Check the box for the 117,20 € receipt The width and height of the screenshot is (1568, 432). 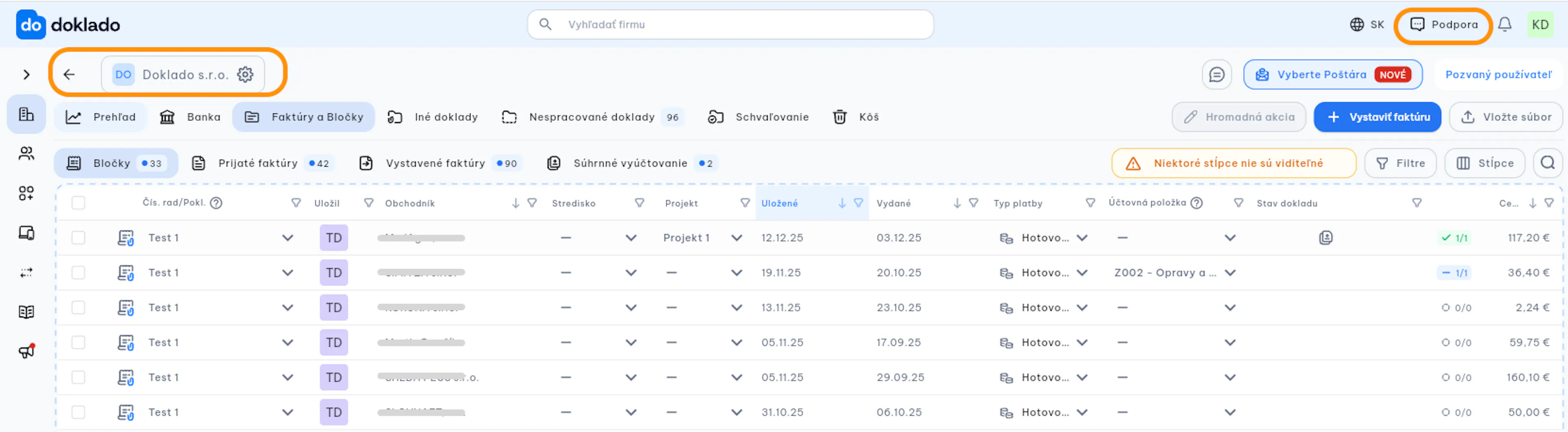(78, 238)
